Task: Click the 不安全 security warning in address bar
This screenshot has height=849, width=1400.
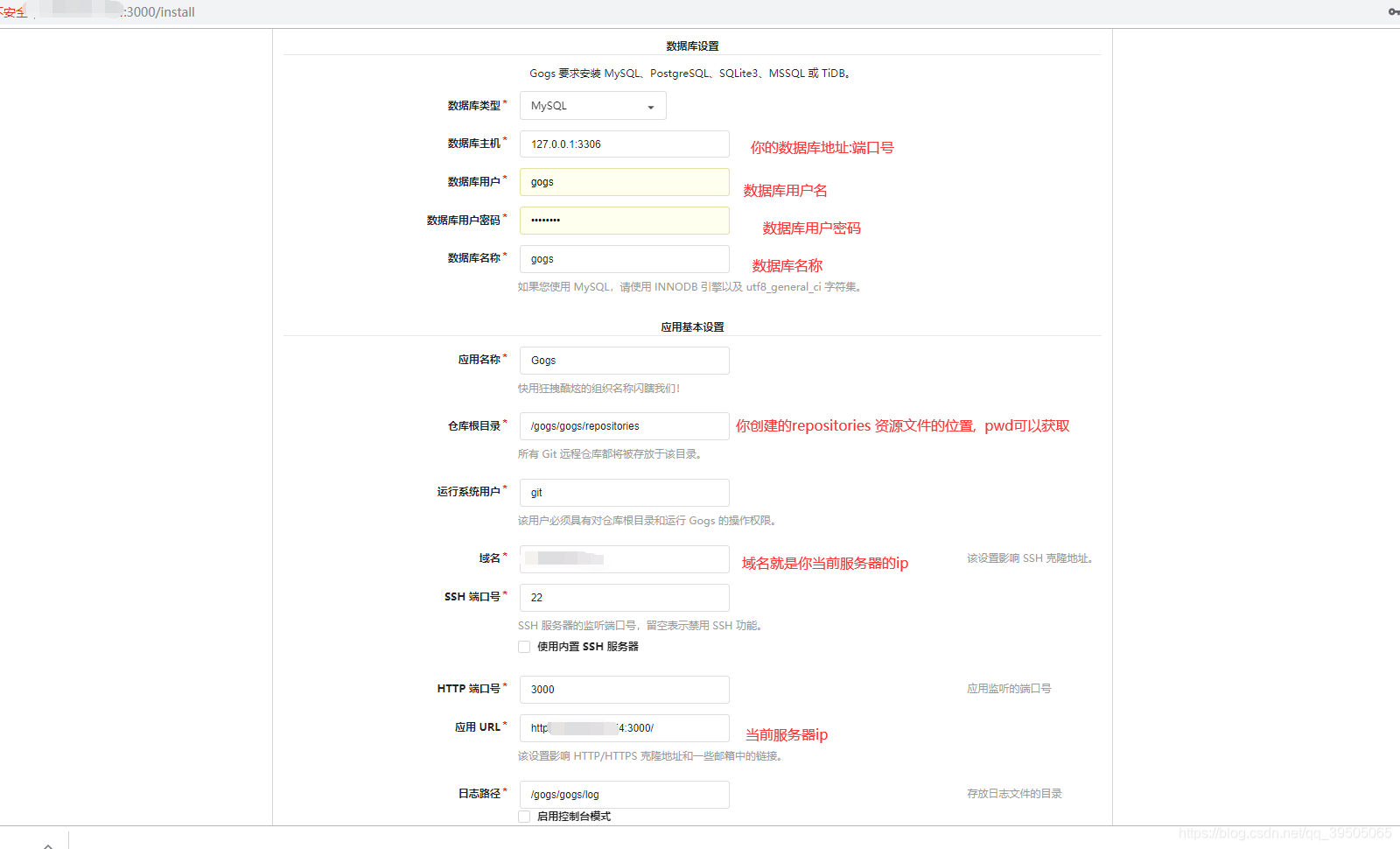Action: [x=13, y=12]
